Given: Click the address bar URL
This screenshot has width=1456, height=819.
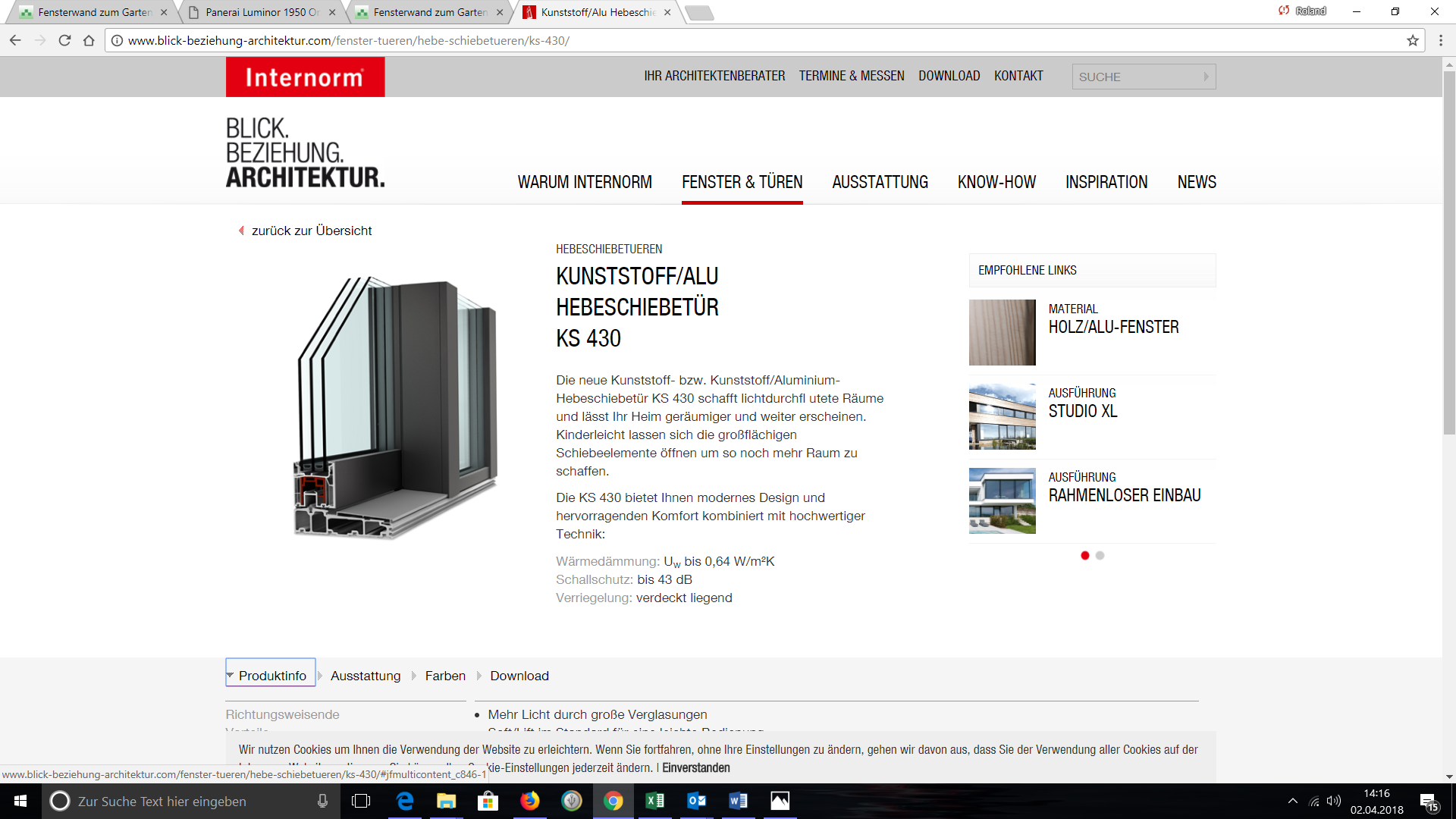Looking at the screenshot, I should click(349, 40).
